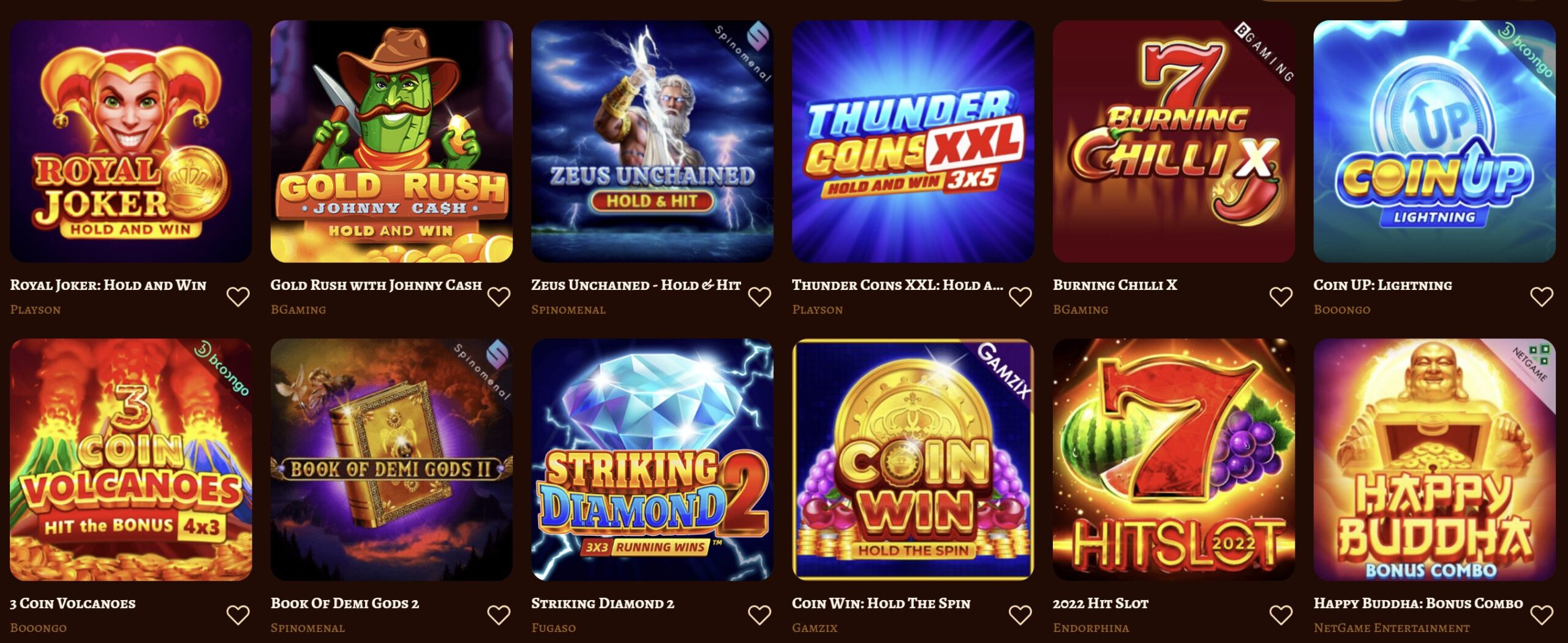The width and height of the screenshot is (1568, 643).
Task: Favorite Royal Joker: Hold and Win with heart
Action: (238, 297)
